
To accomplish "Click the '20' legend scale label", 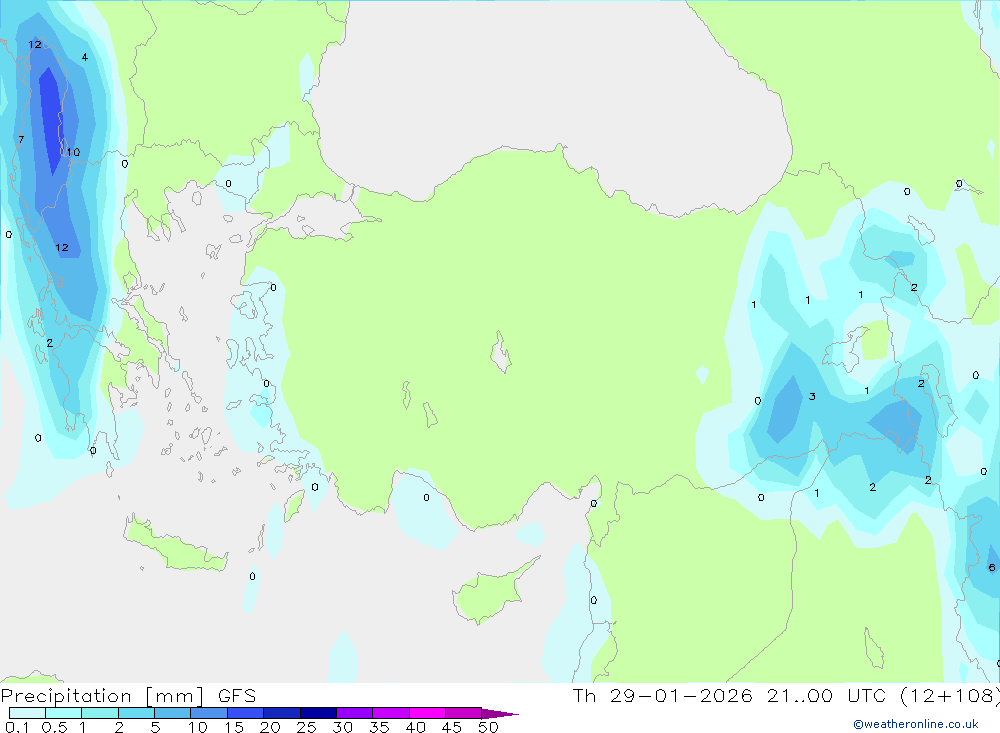I will coord(270,727).
